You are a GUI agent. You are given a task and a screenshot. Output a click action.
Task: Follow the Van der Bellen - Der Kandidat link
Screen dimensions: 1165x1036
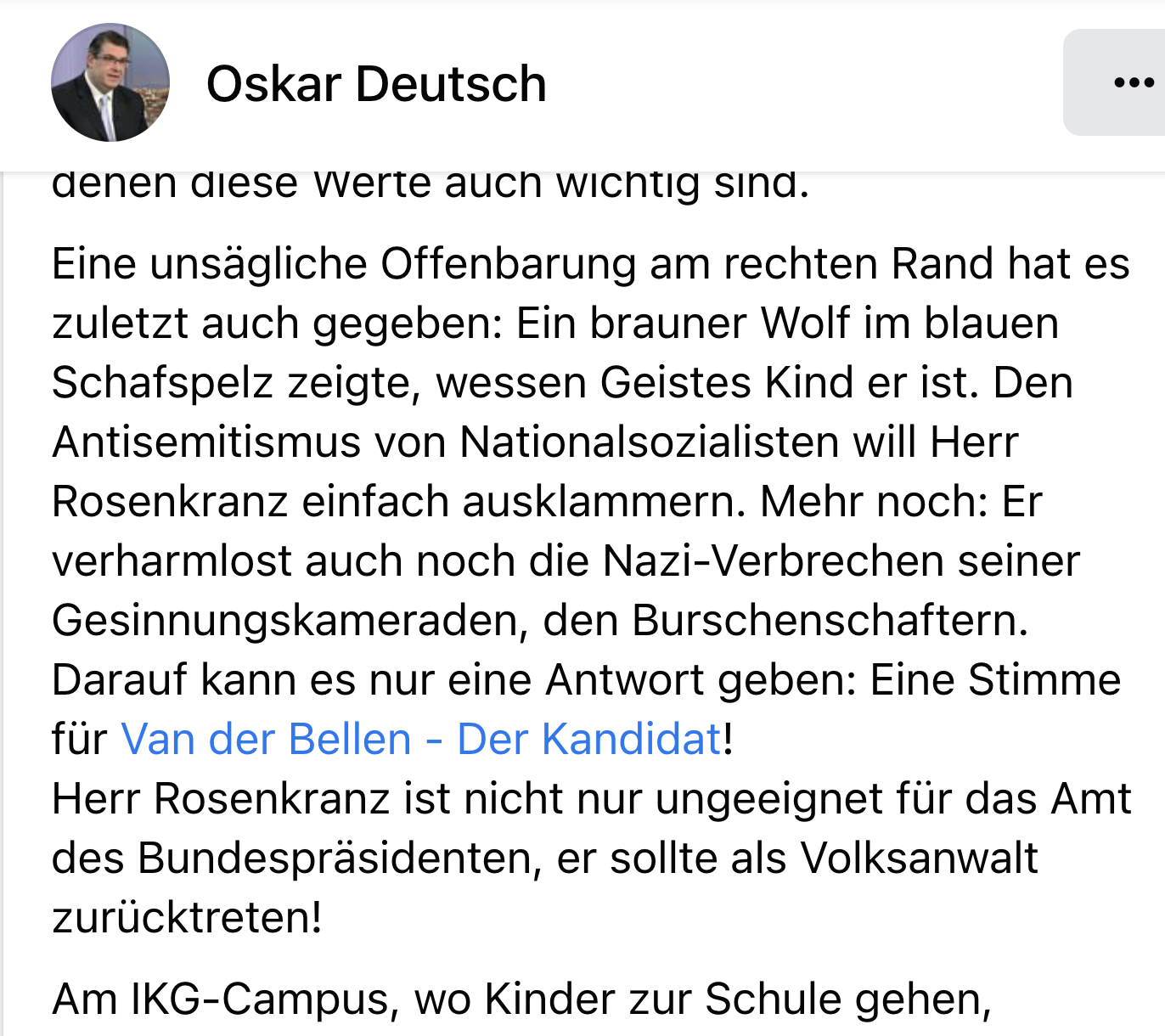421,739
